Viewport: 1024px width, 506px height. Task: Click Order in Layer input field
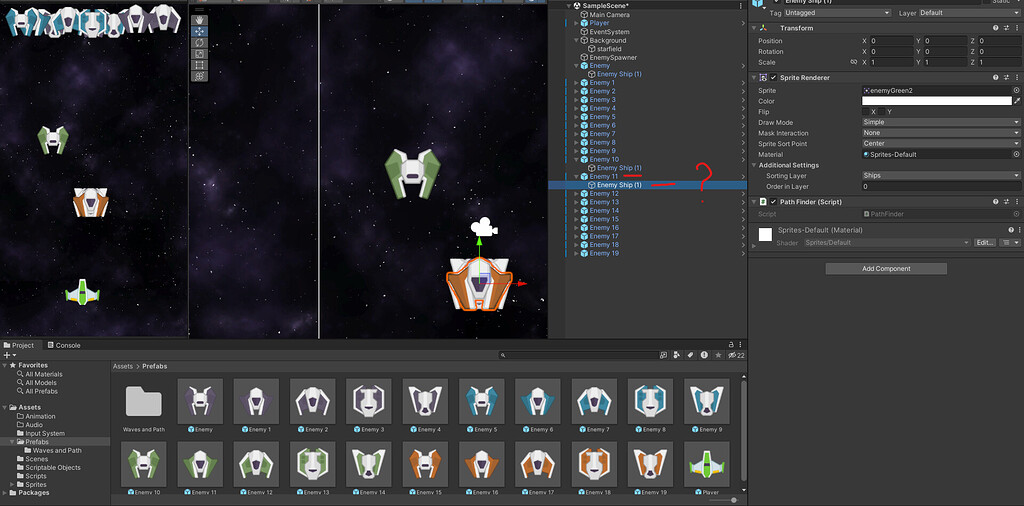click(x=941, y=186)
